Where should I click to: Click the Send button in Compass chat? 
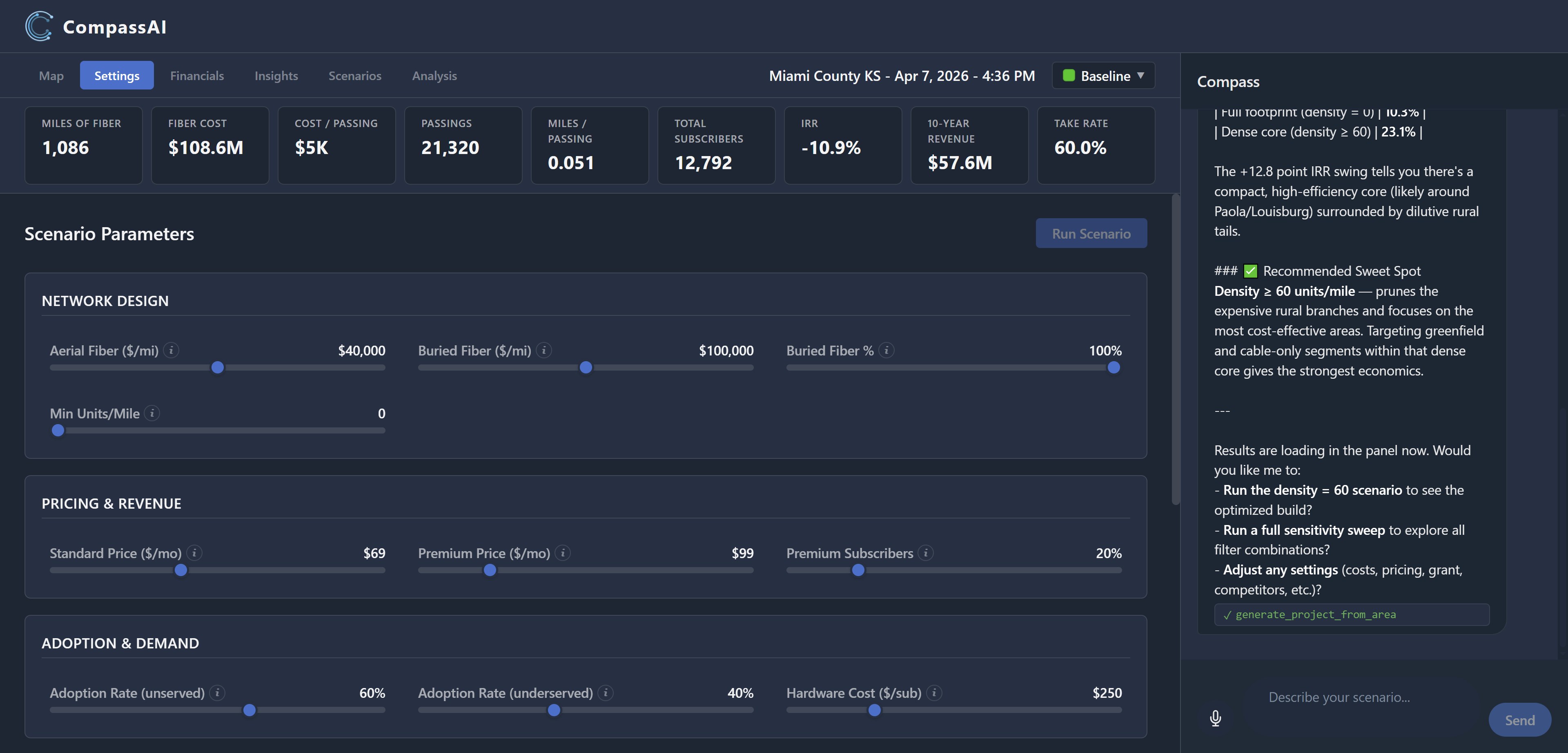[x=1519, y=720]
